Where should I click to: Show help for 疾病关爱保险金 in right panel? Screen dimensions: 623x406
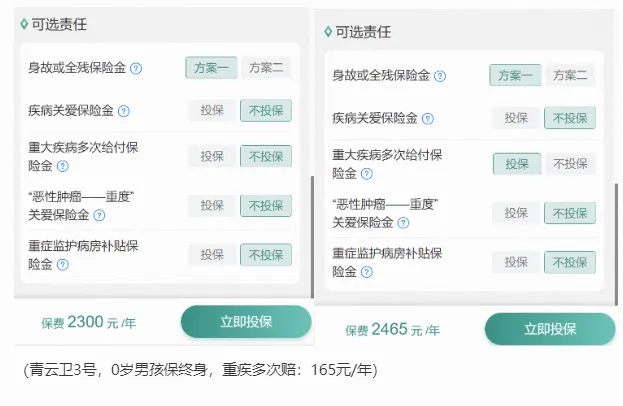tap(428, 118)
